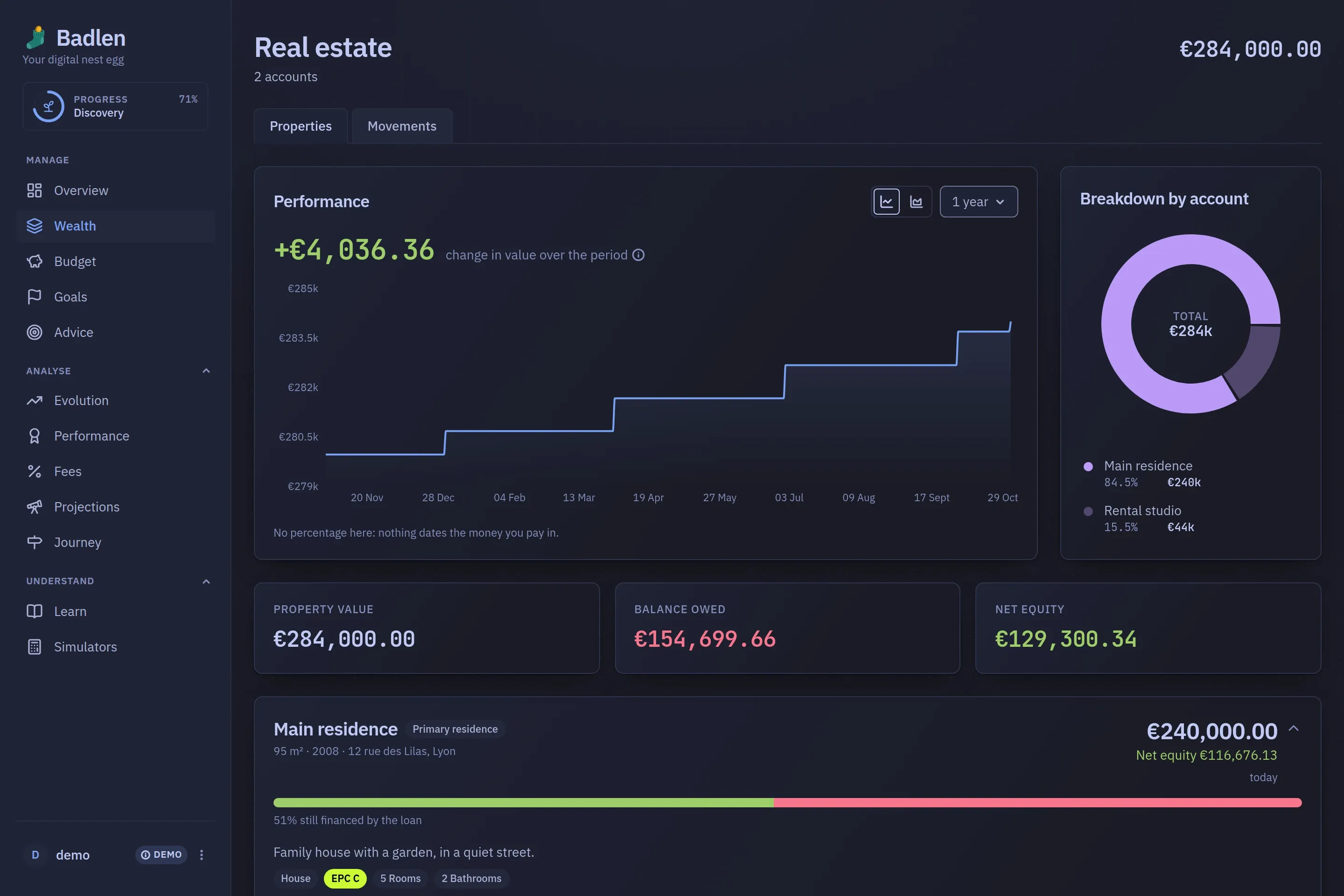1344x896 pixels.
Task: Open the 1 year period dropdown
Action: 979,202
